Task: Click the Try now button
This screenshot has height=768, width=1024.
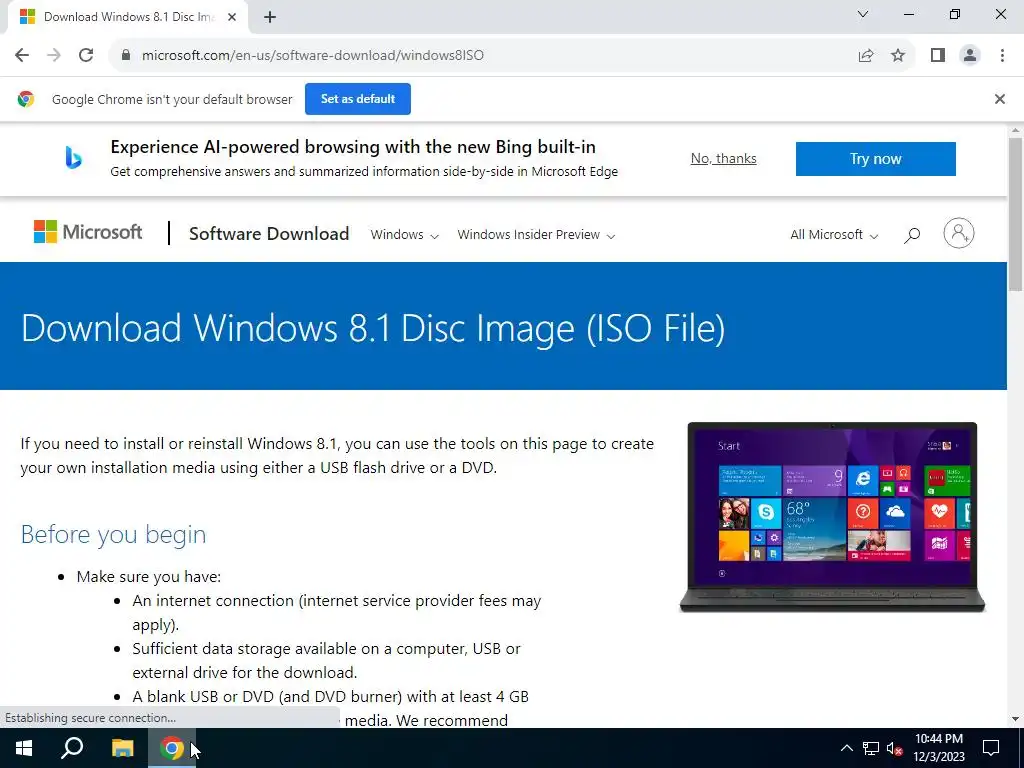Action: [875, 159]
